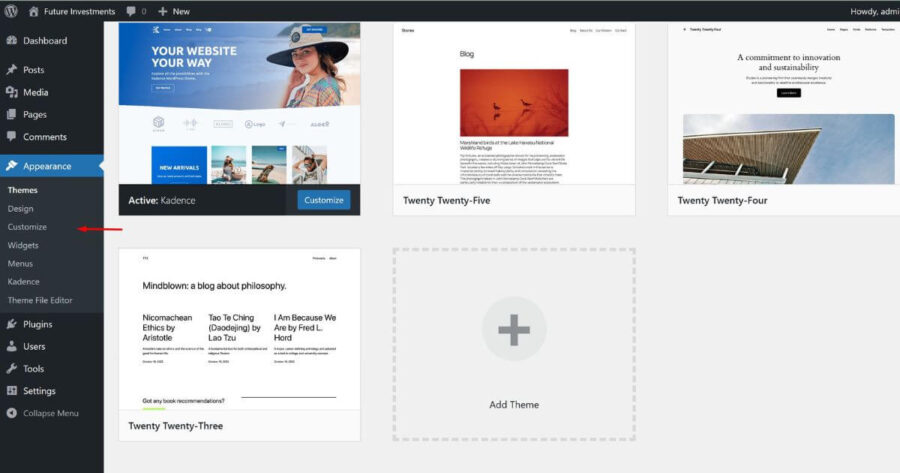Click the large plus icon in Add Theme
The width and height of the screenshot is (900, 473).
tap(514, 329)
